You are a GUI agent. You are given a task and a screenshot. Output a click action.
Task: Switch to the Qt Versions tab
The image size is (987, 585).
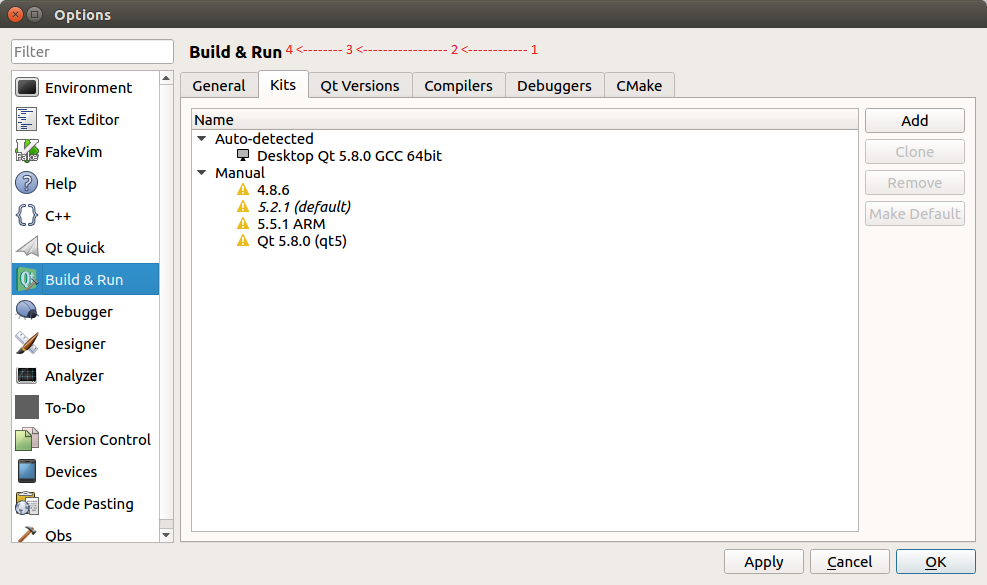pos(360,86)
